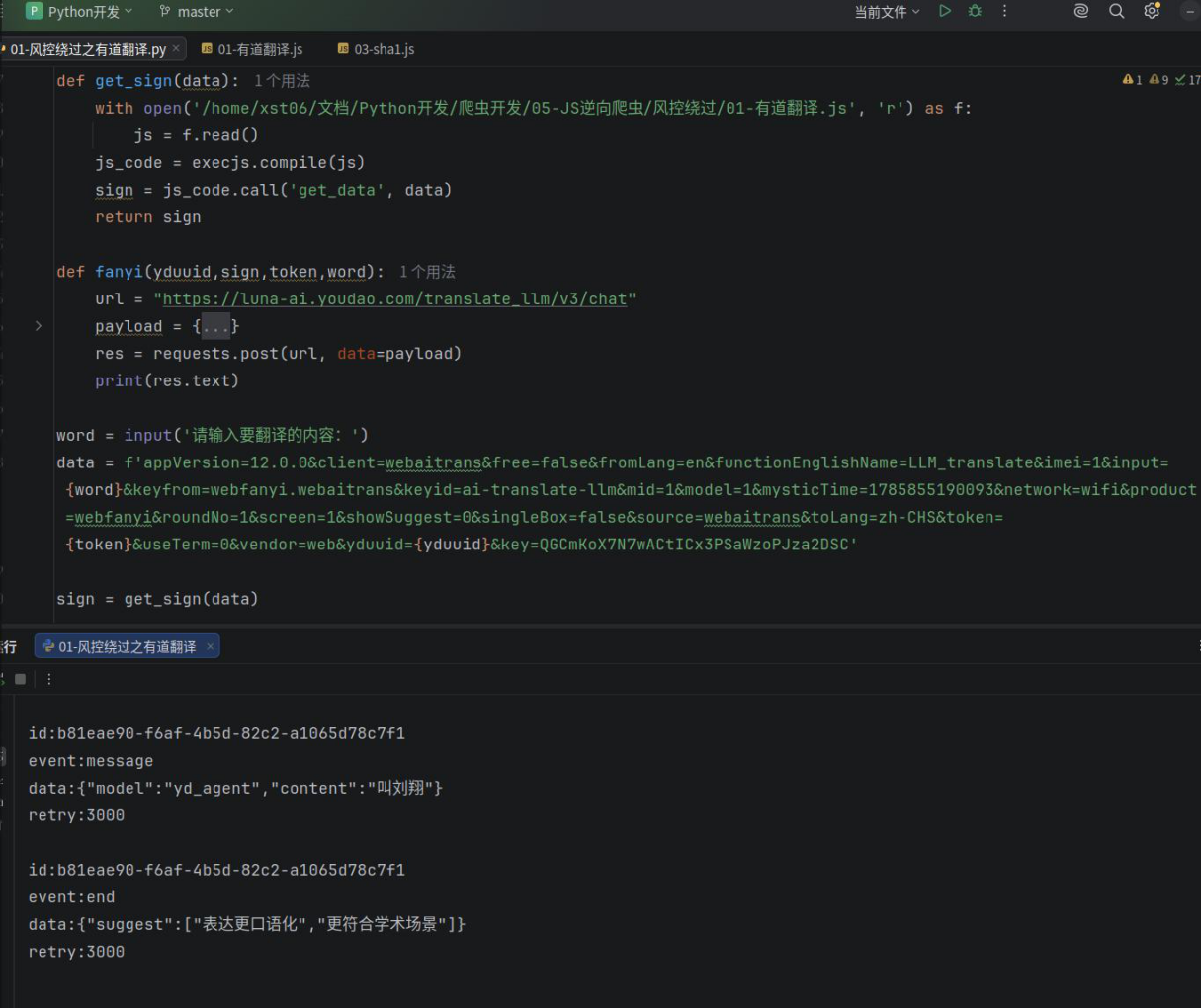Open IDE settings with the gear icon

(1152, 11)
